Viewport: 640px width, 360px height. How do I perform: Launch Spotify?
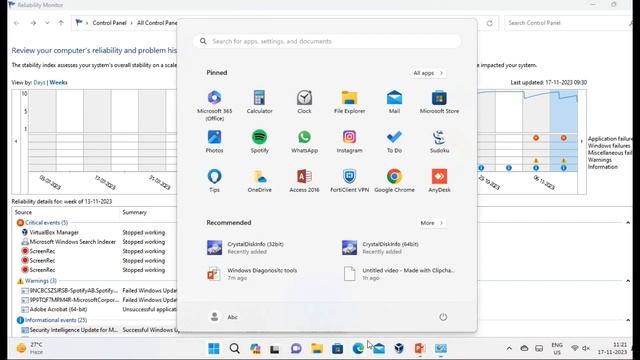(x=259, y=142)
